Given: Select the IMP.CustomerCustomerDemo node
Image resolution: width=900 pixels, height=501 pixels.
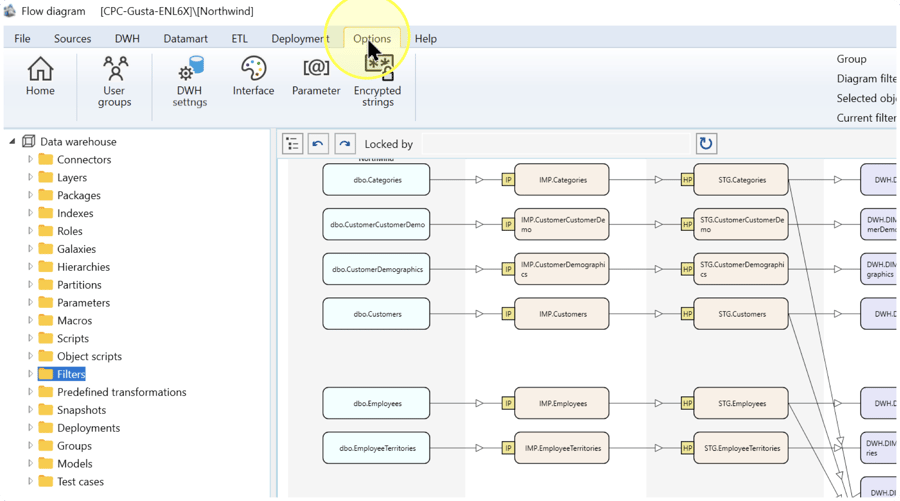Looking at the screenshot, I should (x=561, y=224).
